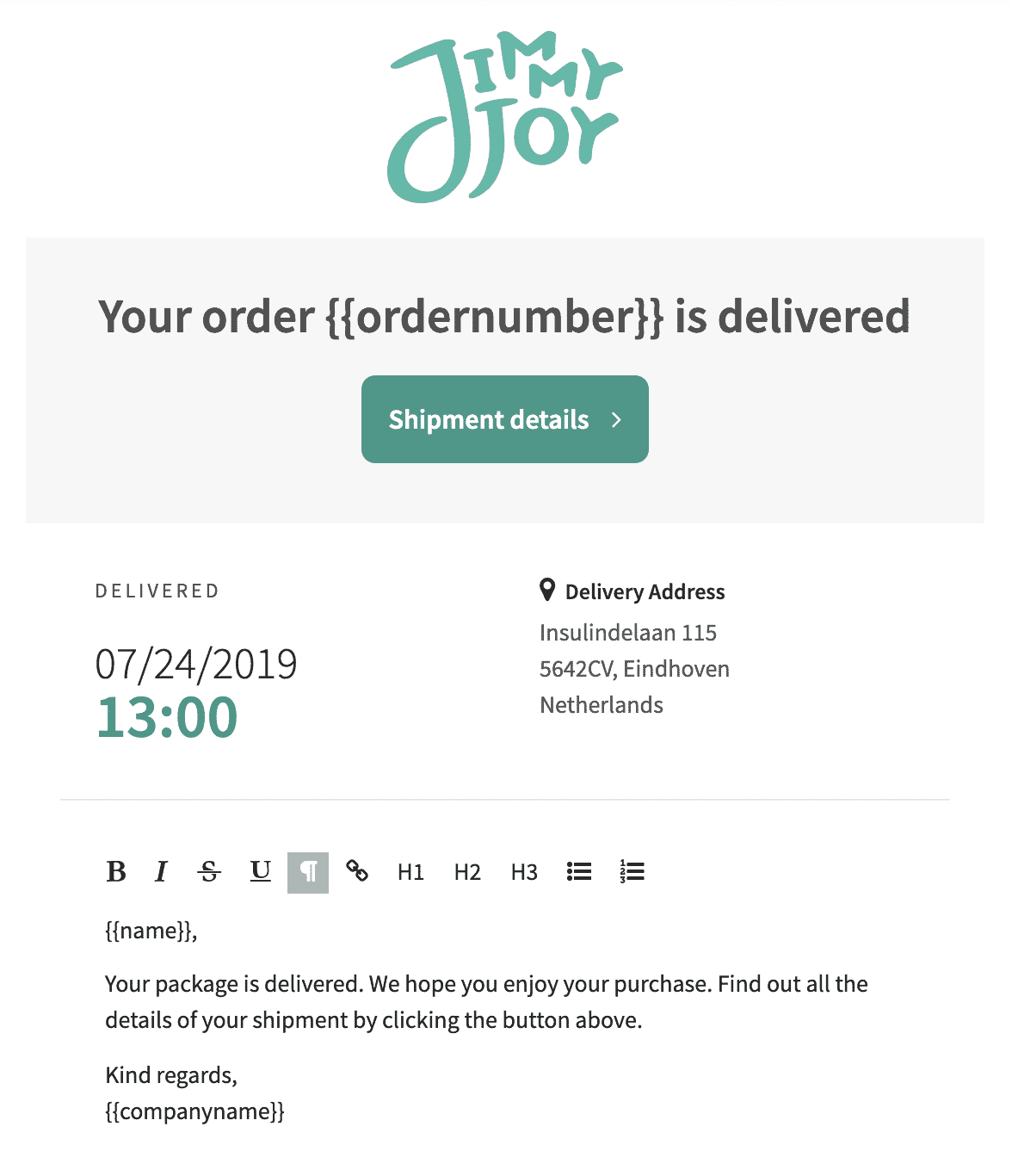Image resolution: width=1012 pixels, height=1176 pixels.
Task: Click the package delivered body paragraph
Action: click(486, 1002)
